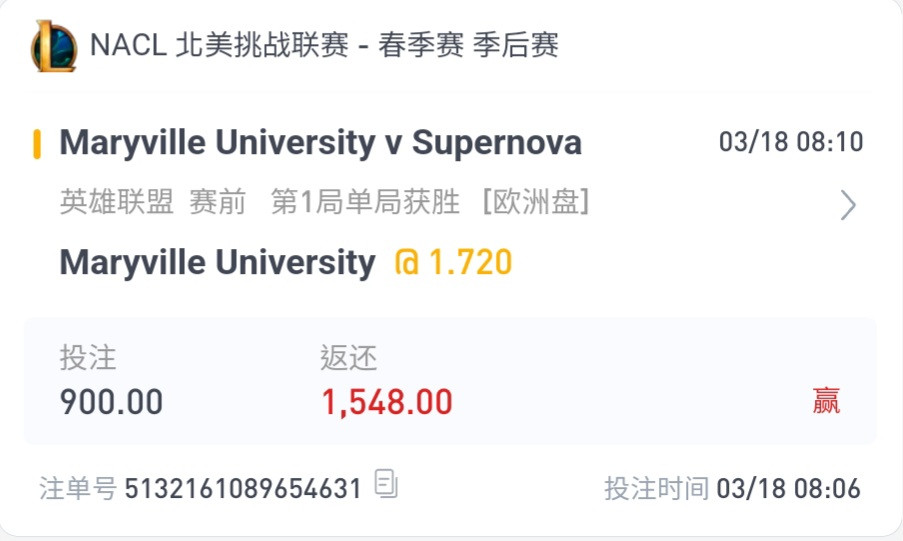Viewport: 903px width, 541px height.
Task: Click the match time 03/18 08:10
Action: point(791,142)
